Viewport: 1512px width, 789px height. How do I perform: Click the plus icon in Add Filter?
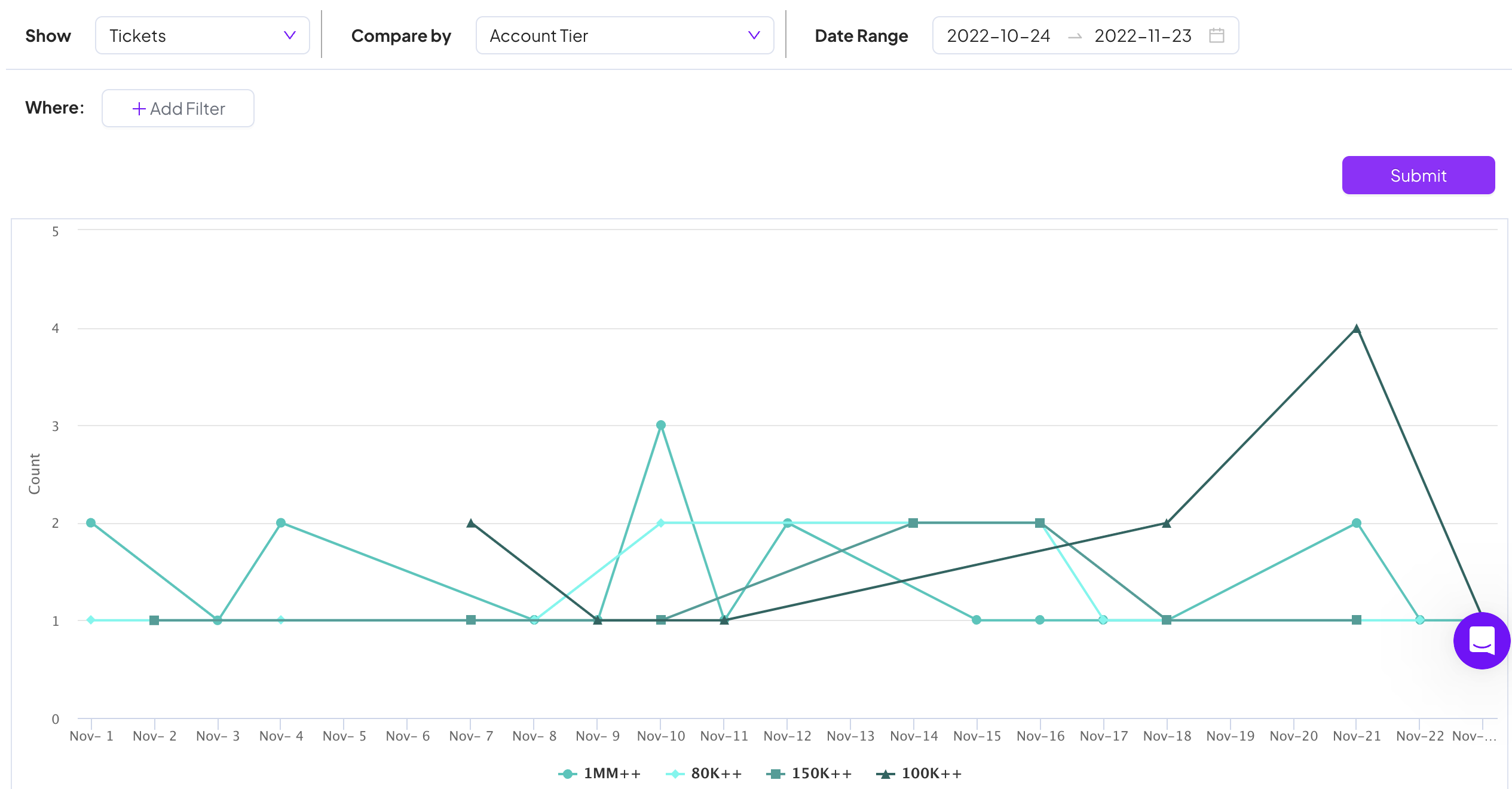pos(139,109)
